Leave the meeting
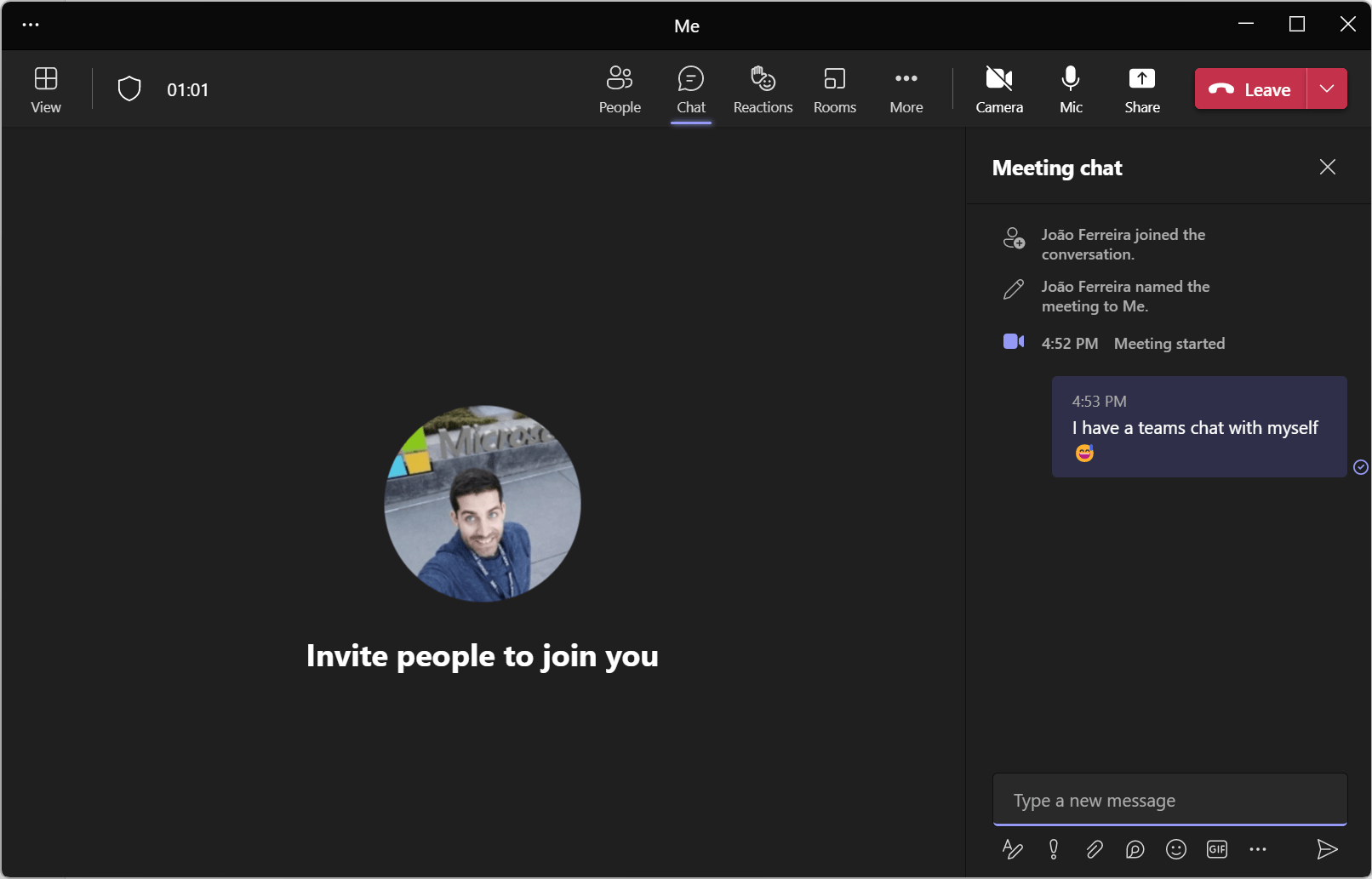Viewport: 1372px width, 879px height. coord(1250,88)
